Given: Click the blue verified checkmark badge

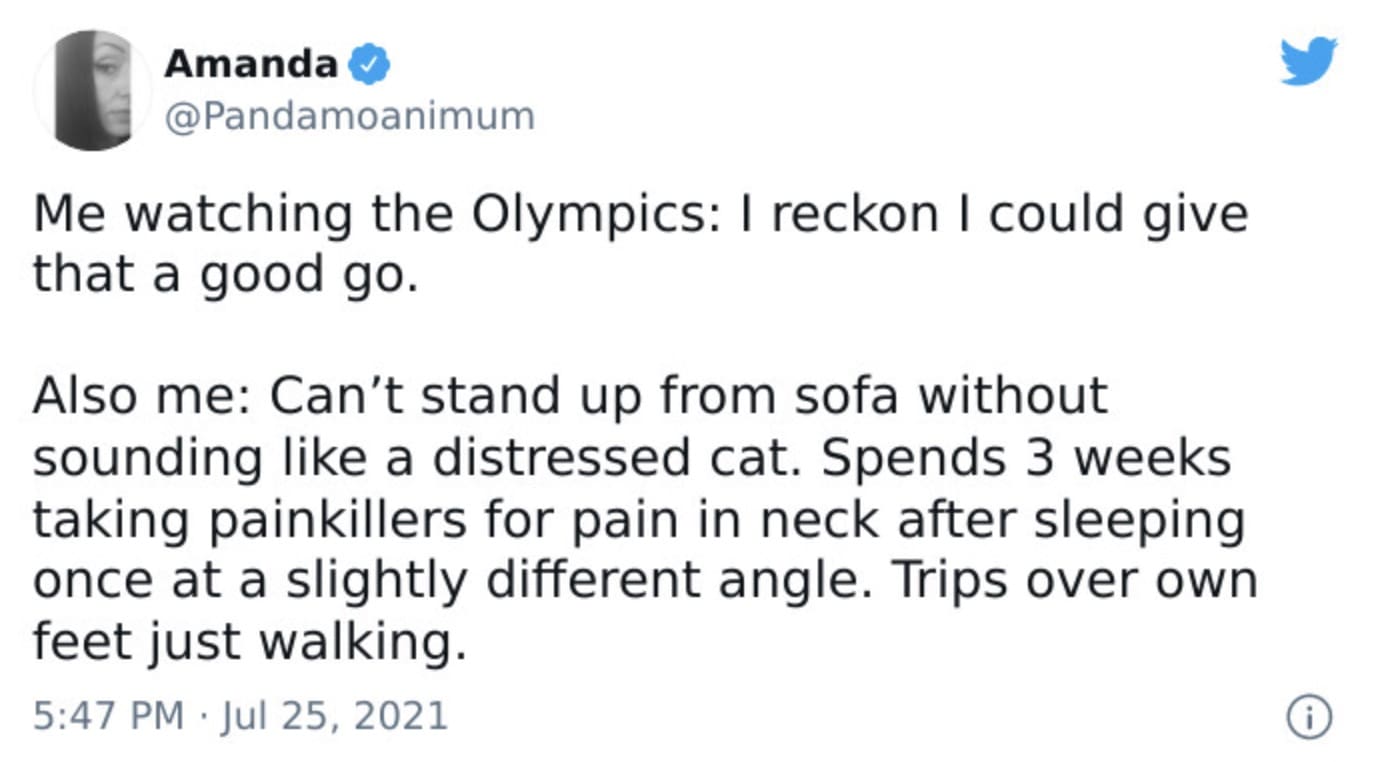Looking at the screenshot, I should point(369,66).
